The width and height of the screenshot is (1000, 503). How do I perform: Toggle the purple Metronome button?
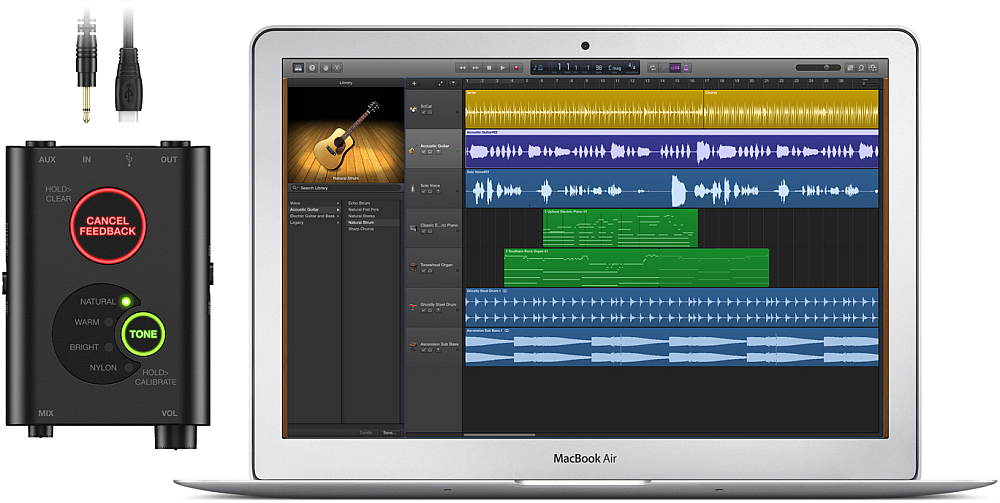point(688,67)
